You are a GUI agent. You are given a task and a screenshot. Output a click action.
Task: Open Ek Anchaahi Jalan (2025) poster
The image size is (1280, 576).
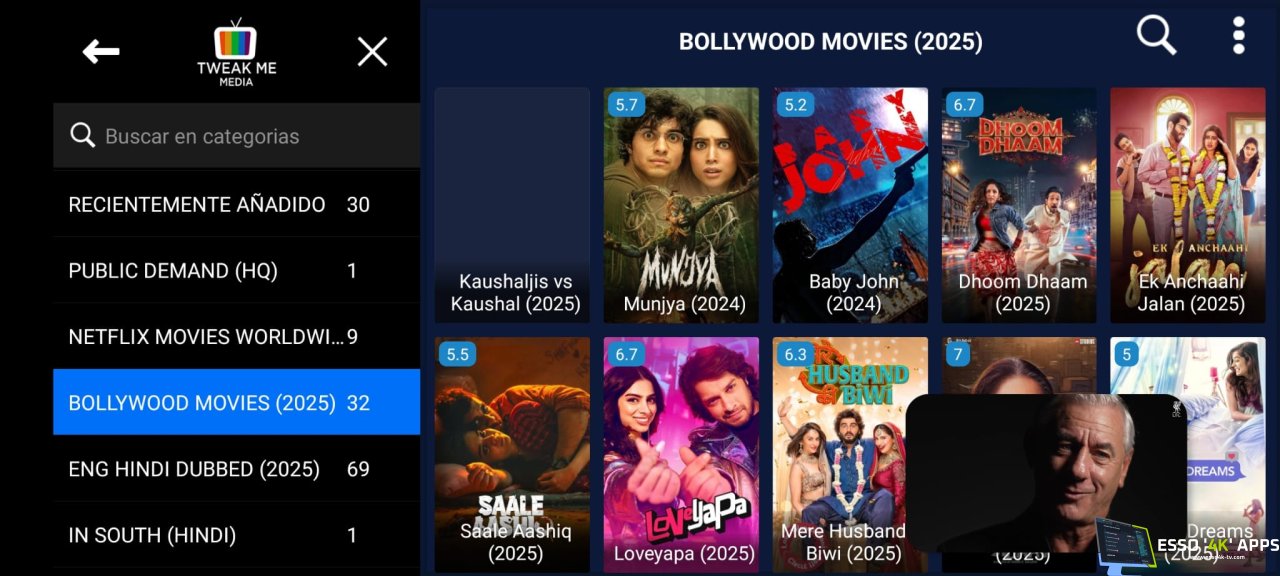(x=1188, y=205)
